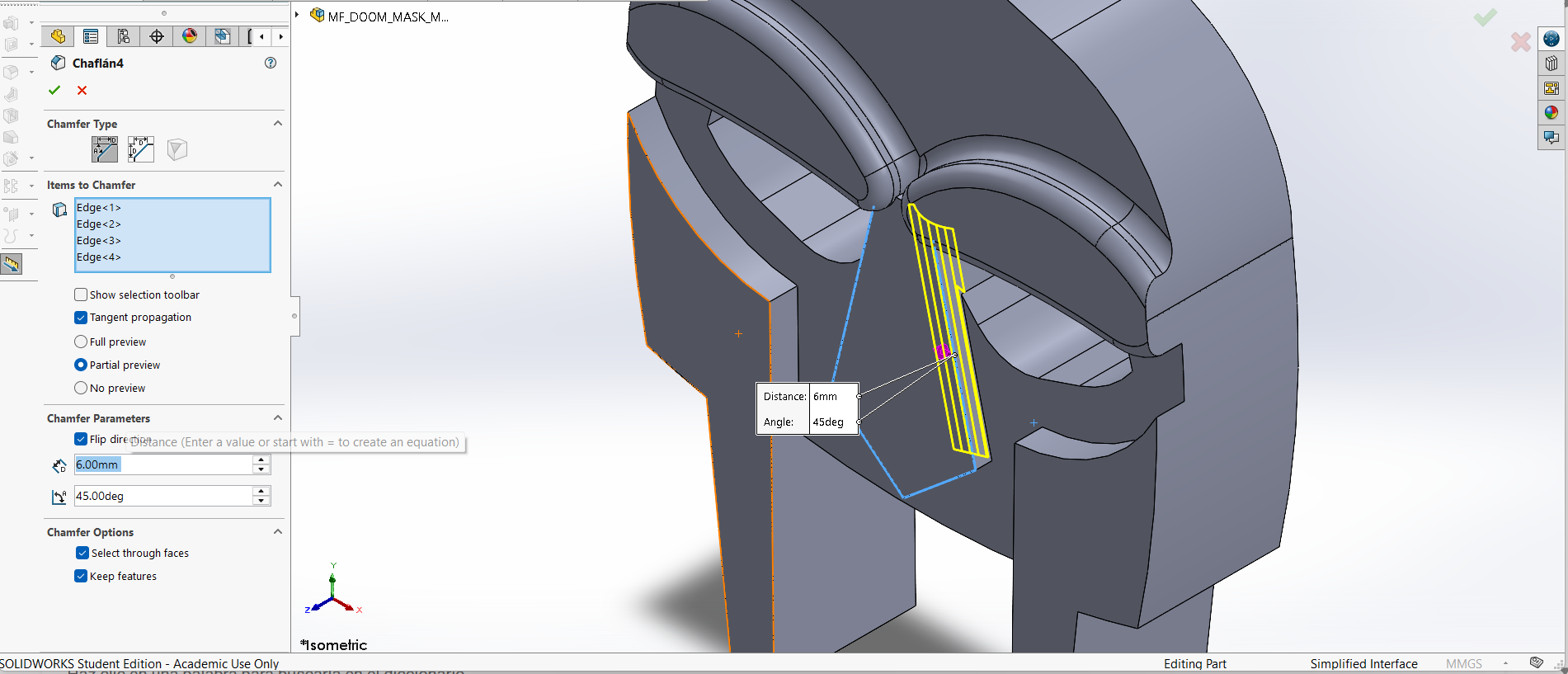Select the Distance Distance chamfer type
1568x674 pixels.
[x=141, y=149]
